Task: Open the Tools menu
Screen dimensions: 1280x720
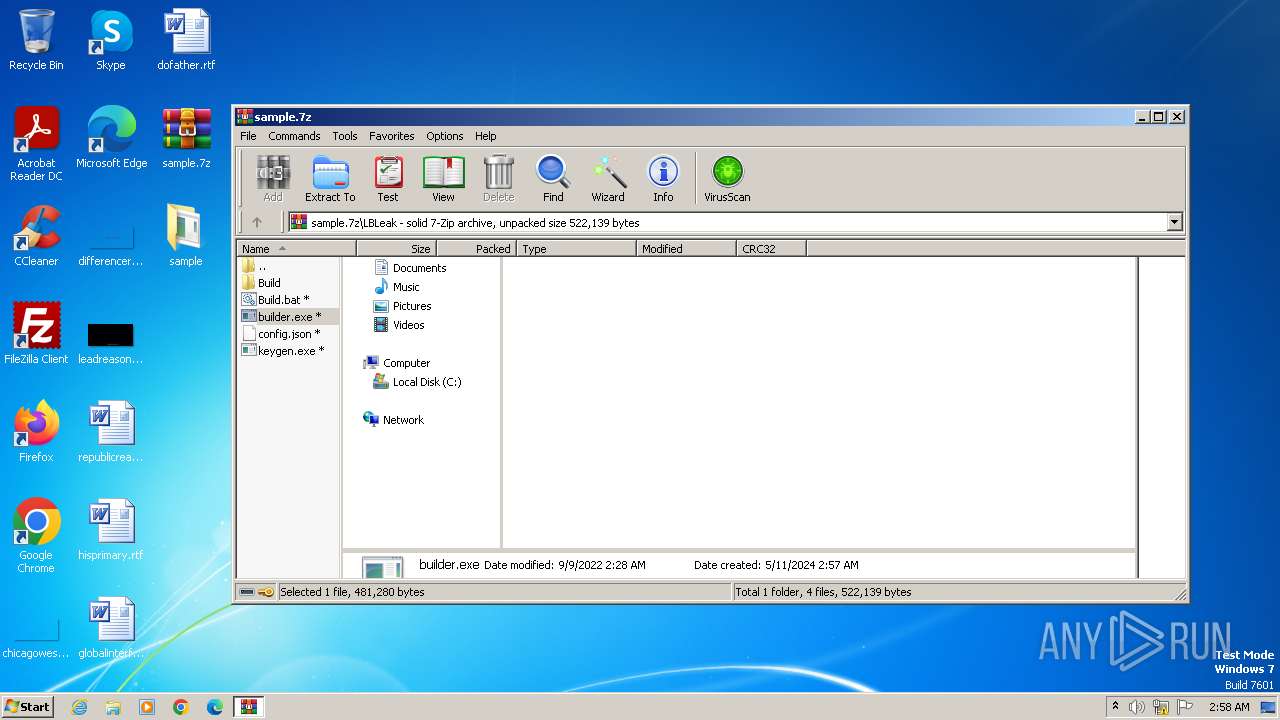Action: (345, 136)
